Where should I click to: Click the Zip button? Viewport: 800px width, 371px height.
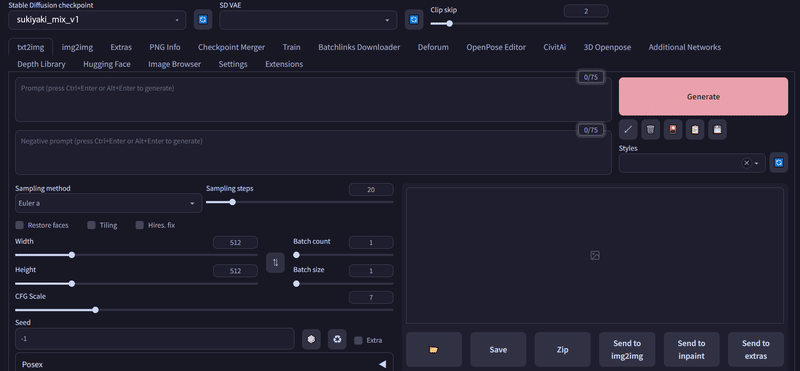562,349
